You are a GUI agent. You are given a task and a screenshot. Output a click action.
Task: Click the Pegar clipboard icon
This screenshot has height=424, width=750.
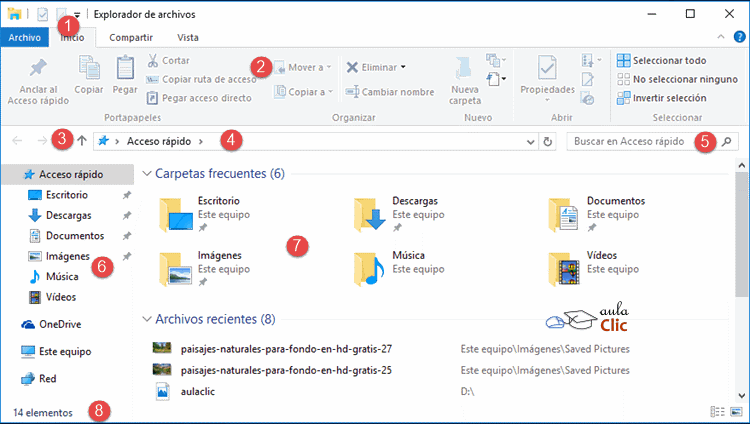click(125, 67)
